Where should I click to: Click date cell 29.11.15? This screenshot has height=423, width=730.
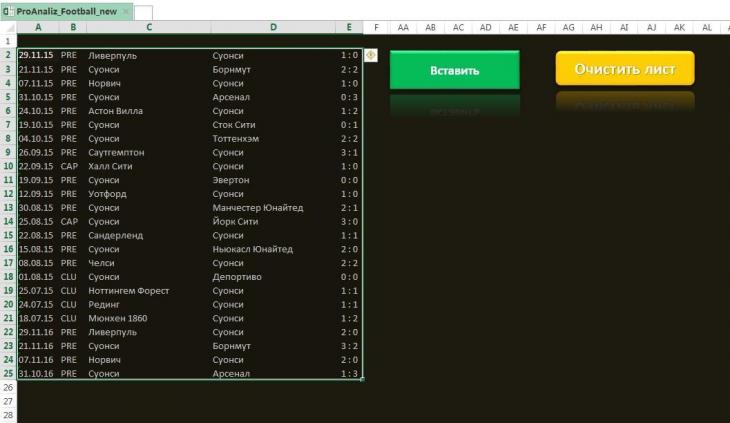click(38, 55)
